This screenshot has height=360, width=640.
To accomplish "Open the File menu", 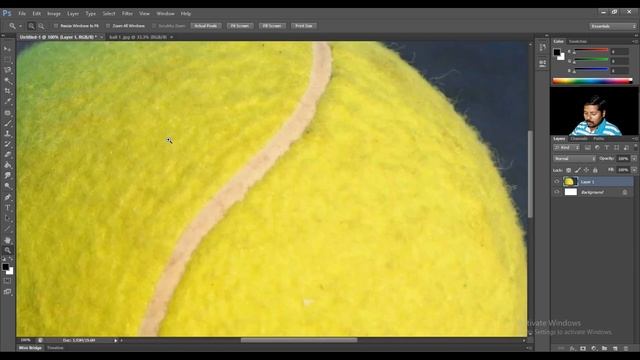I will (22, 13).
